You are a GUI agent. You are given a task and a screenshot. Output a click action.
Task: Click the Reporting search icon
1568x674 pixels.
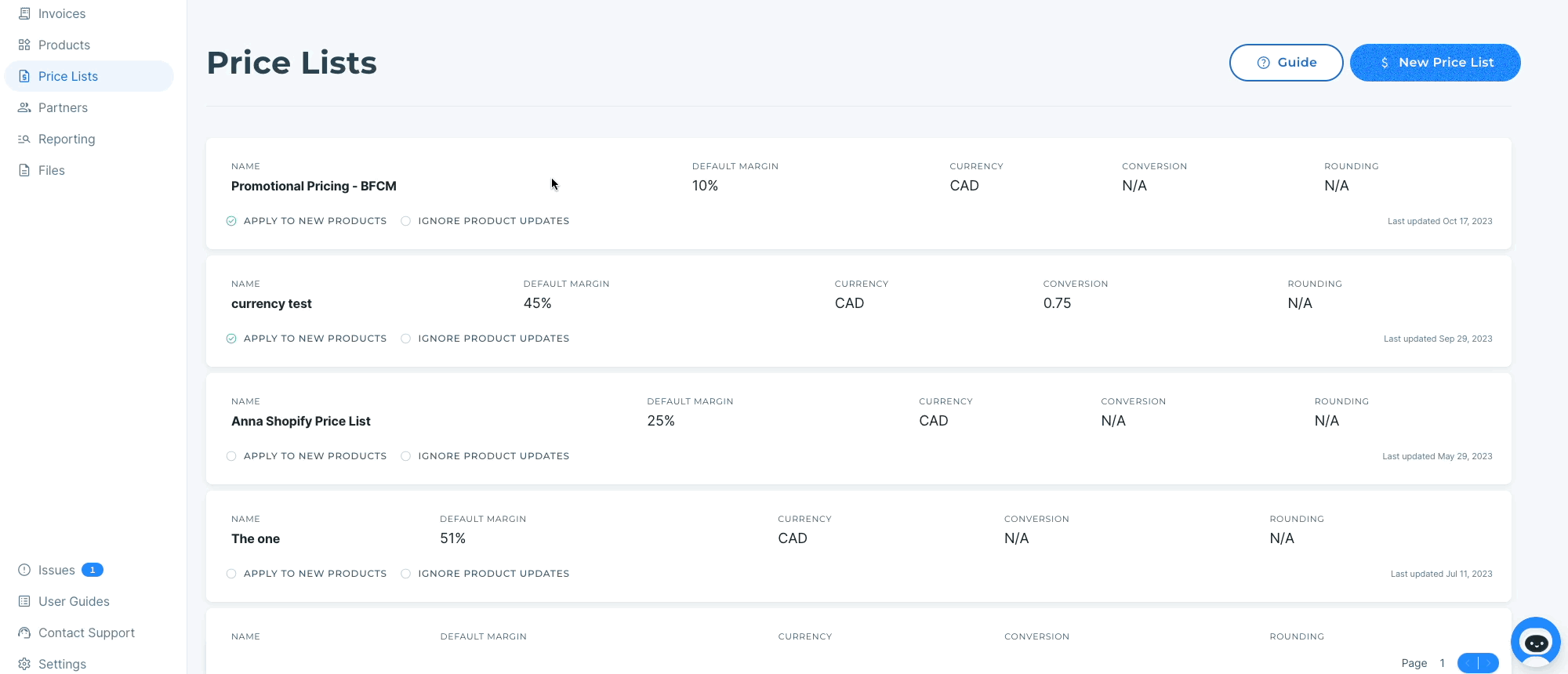24,139
